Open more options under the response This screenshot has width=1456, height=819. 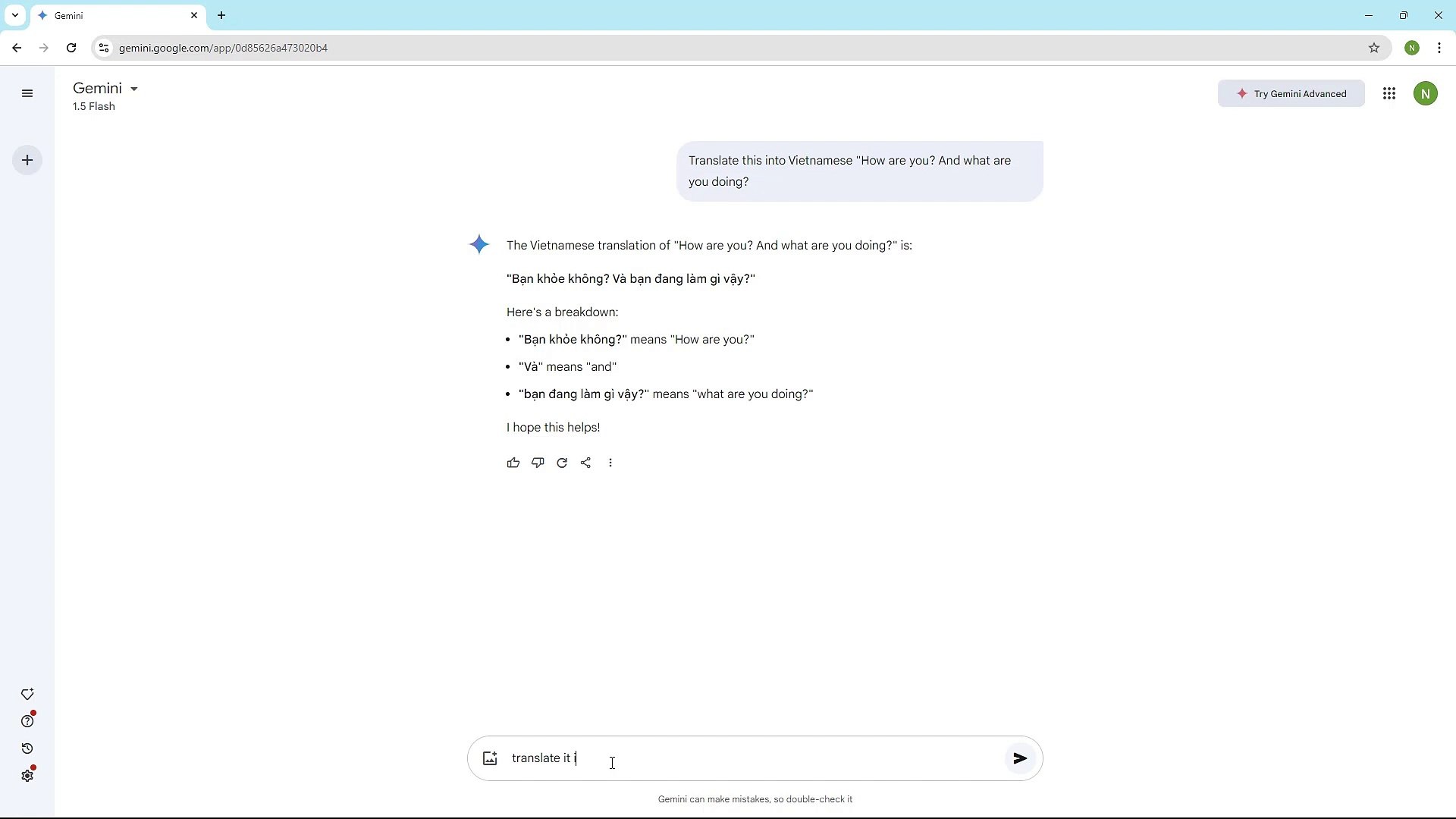tap(610, 463)
